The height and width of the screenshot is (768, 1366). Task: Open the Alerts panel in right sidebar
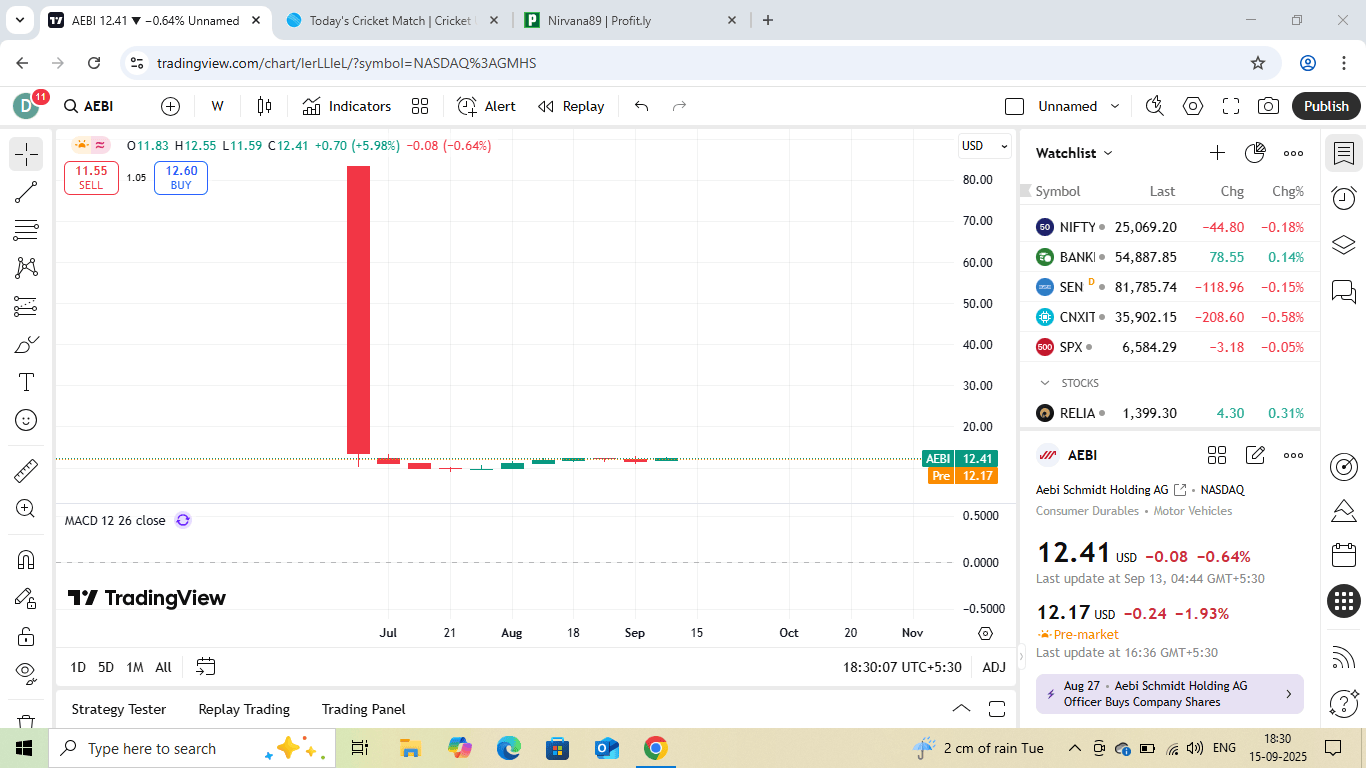click(1344, 198)
